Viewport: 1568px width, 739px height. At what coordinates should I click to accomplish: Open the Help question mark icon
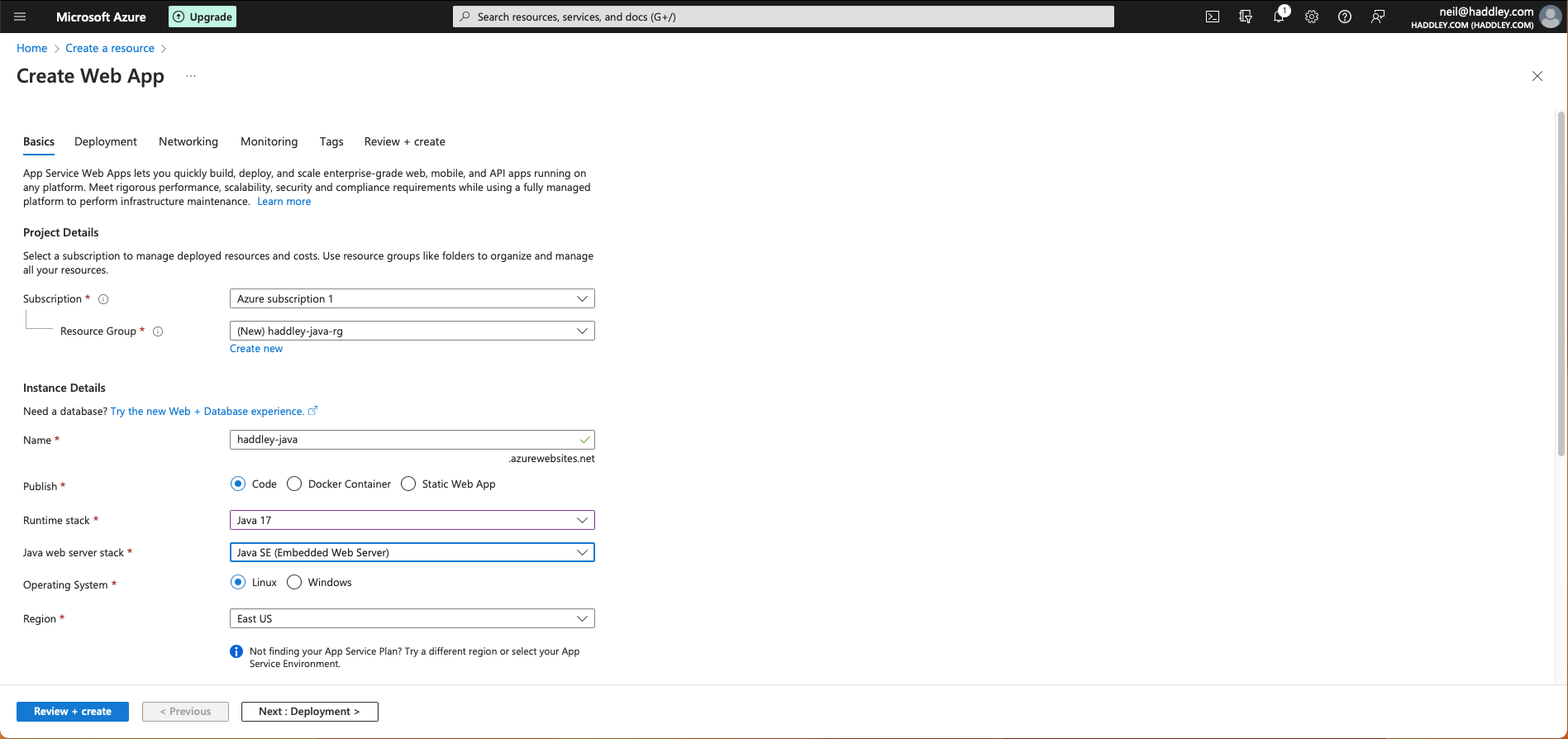click(x=1345, y=17)
